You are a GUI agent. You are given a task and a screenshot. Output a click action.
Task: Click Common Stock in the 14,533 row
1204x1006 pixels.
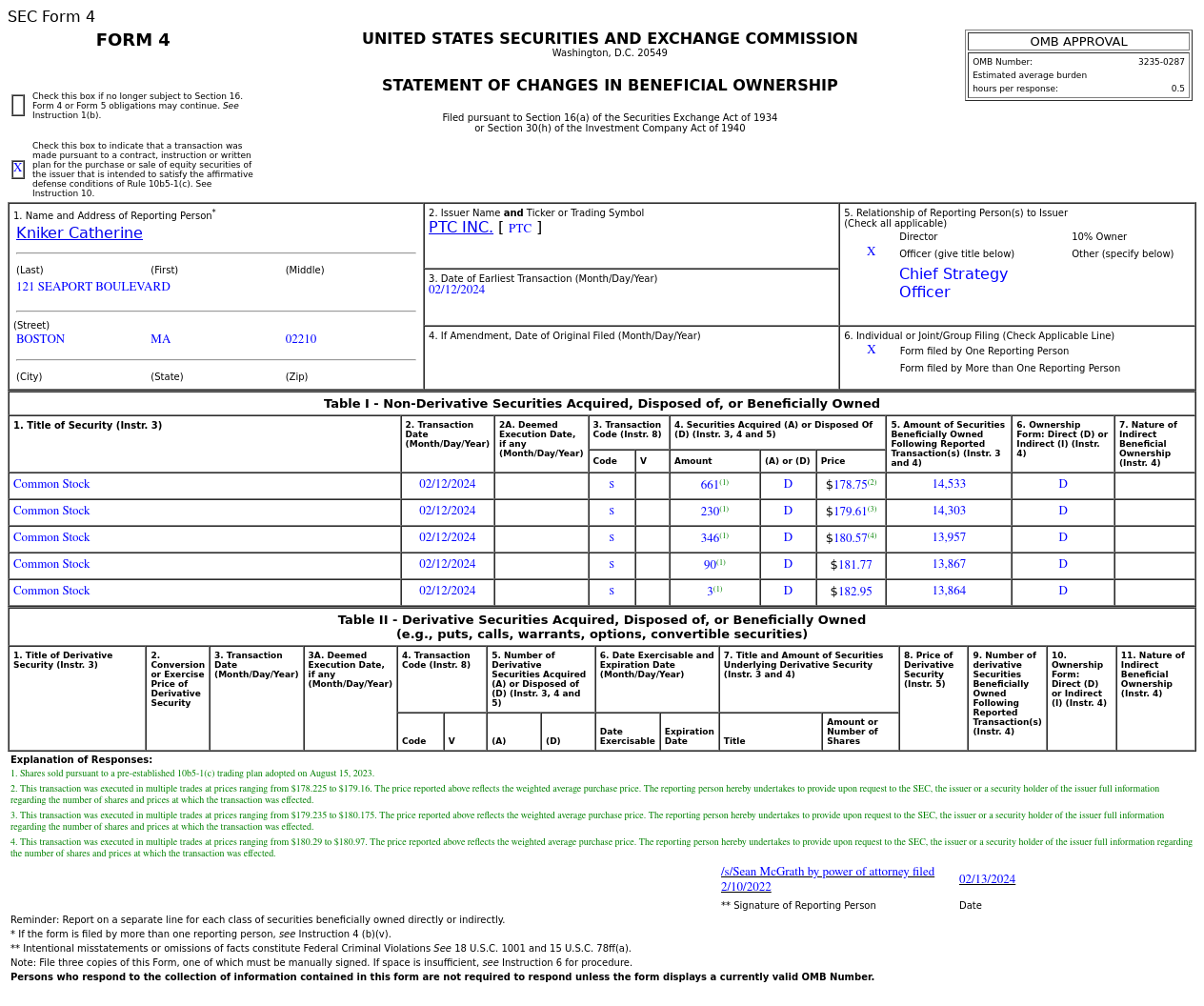coord(51,484)
